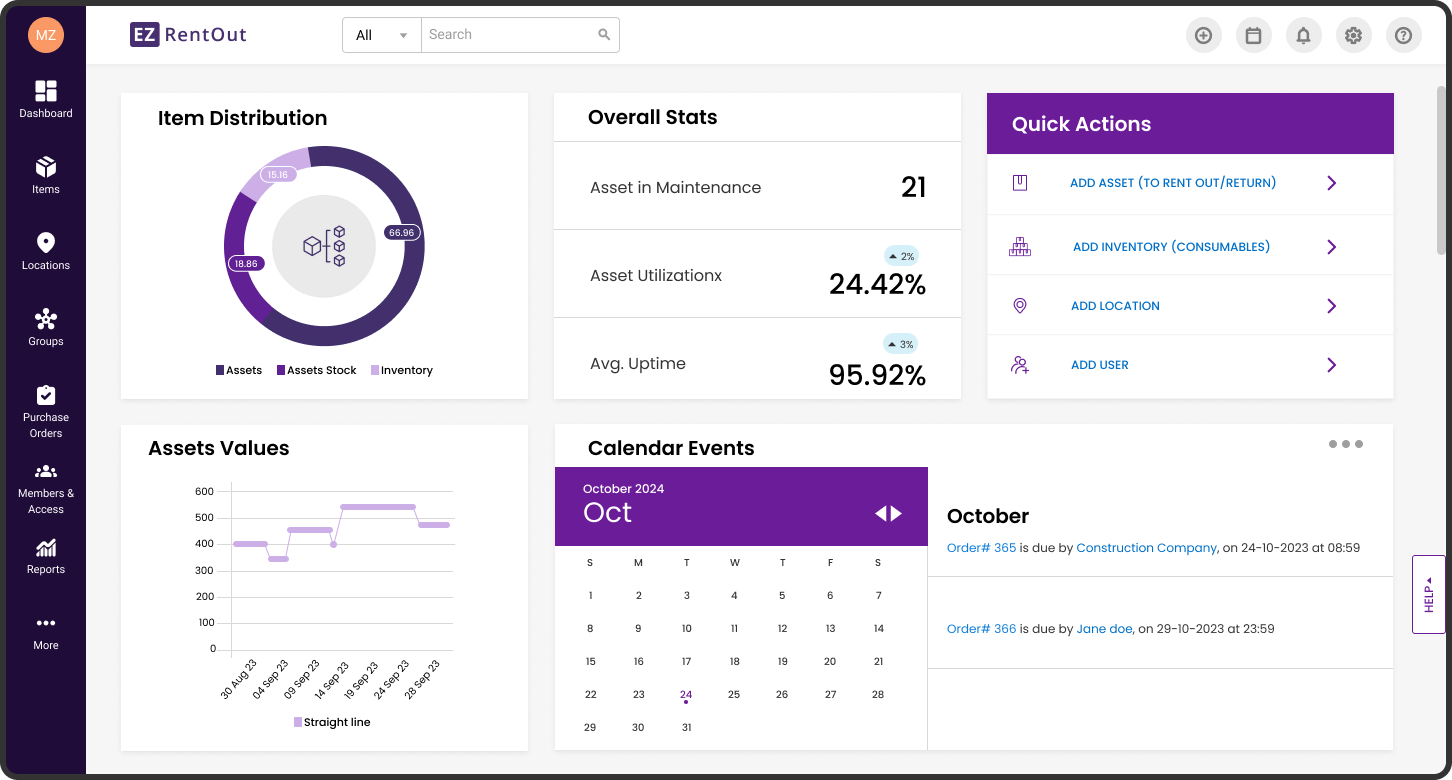Open Purchase Orders in sidebar

pyautogui.click(x=46, y=411)
